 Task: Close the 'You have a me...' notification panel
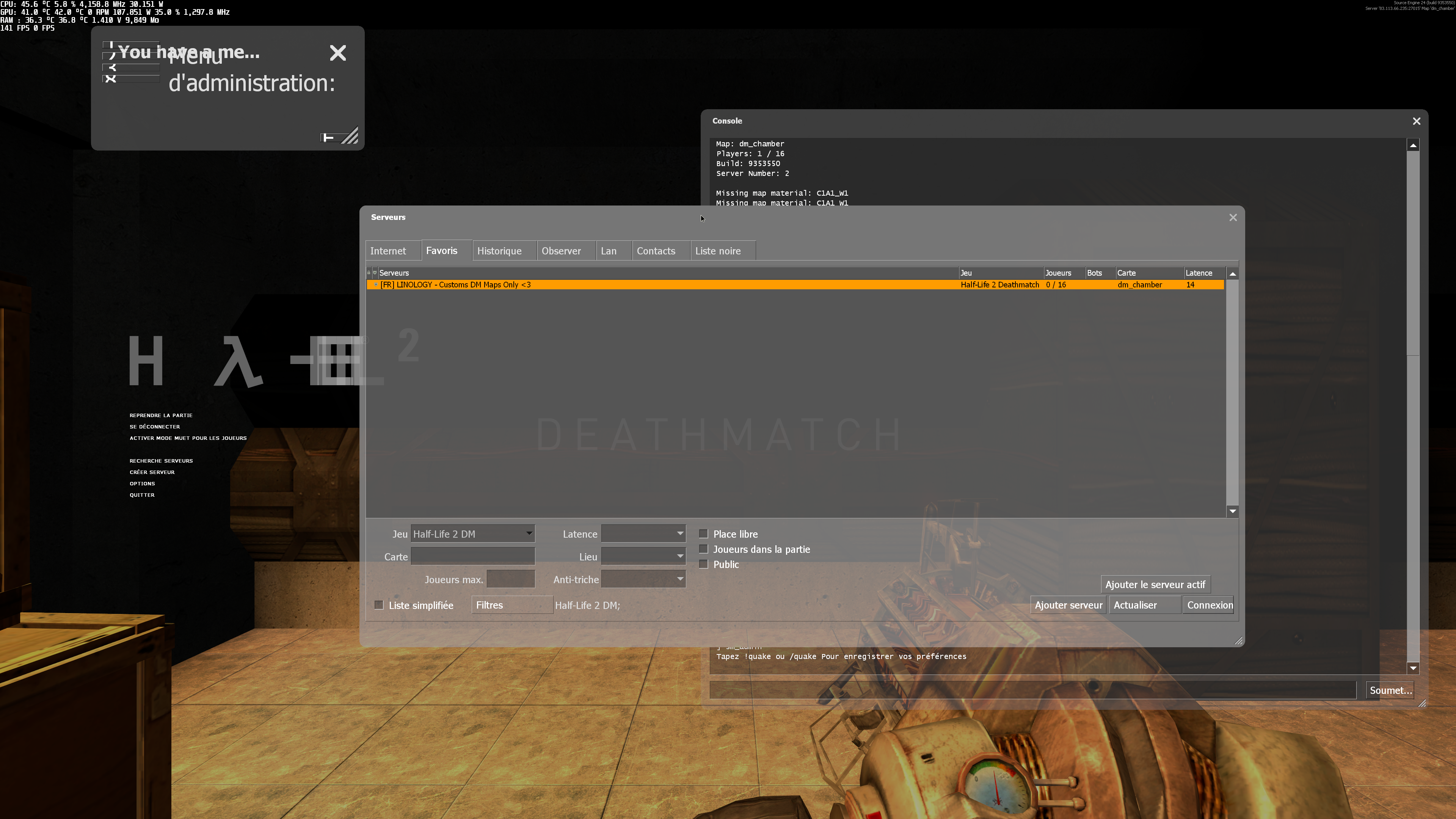[337, 53]
